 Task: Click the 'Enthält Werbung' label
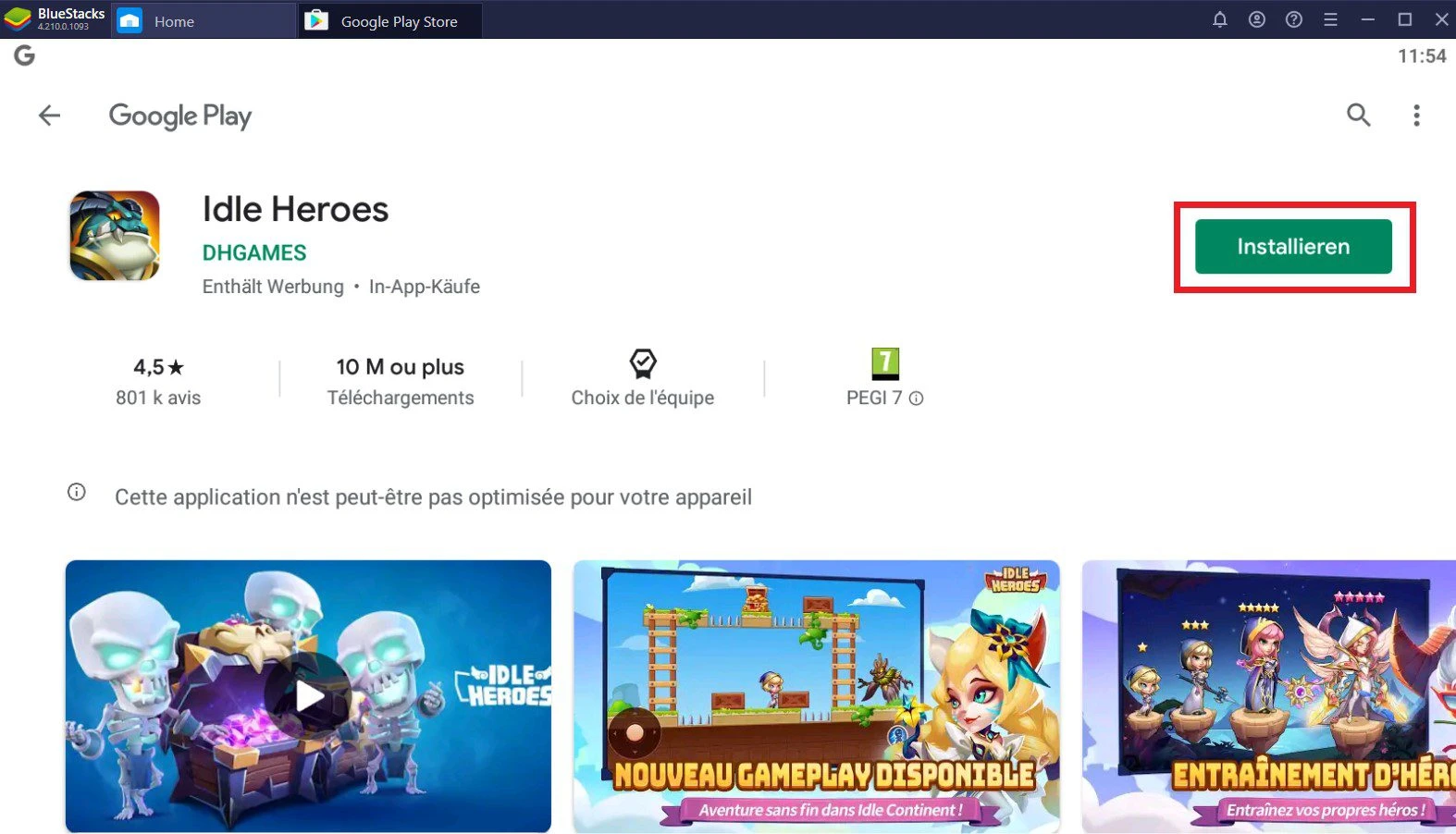coord(273,287)
